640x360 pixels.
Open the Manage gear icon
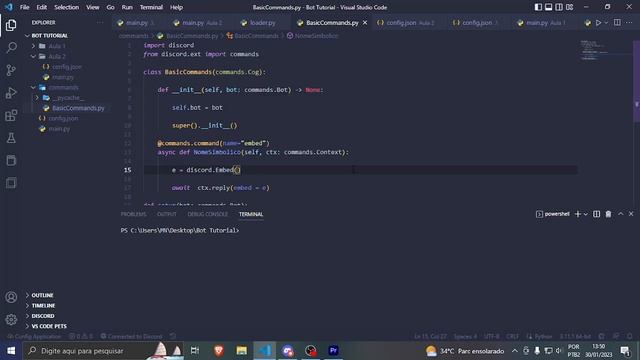coord(11,320)
